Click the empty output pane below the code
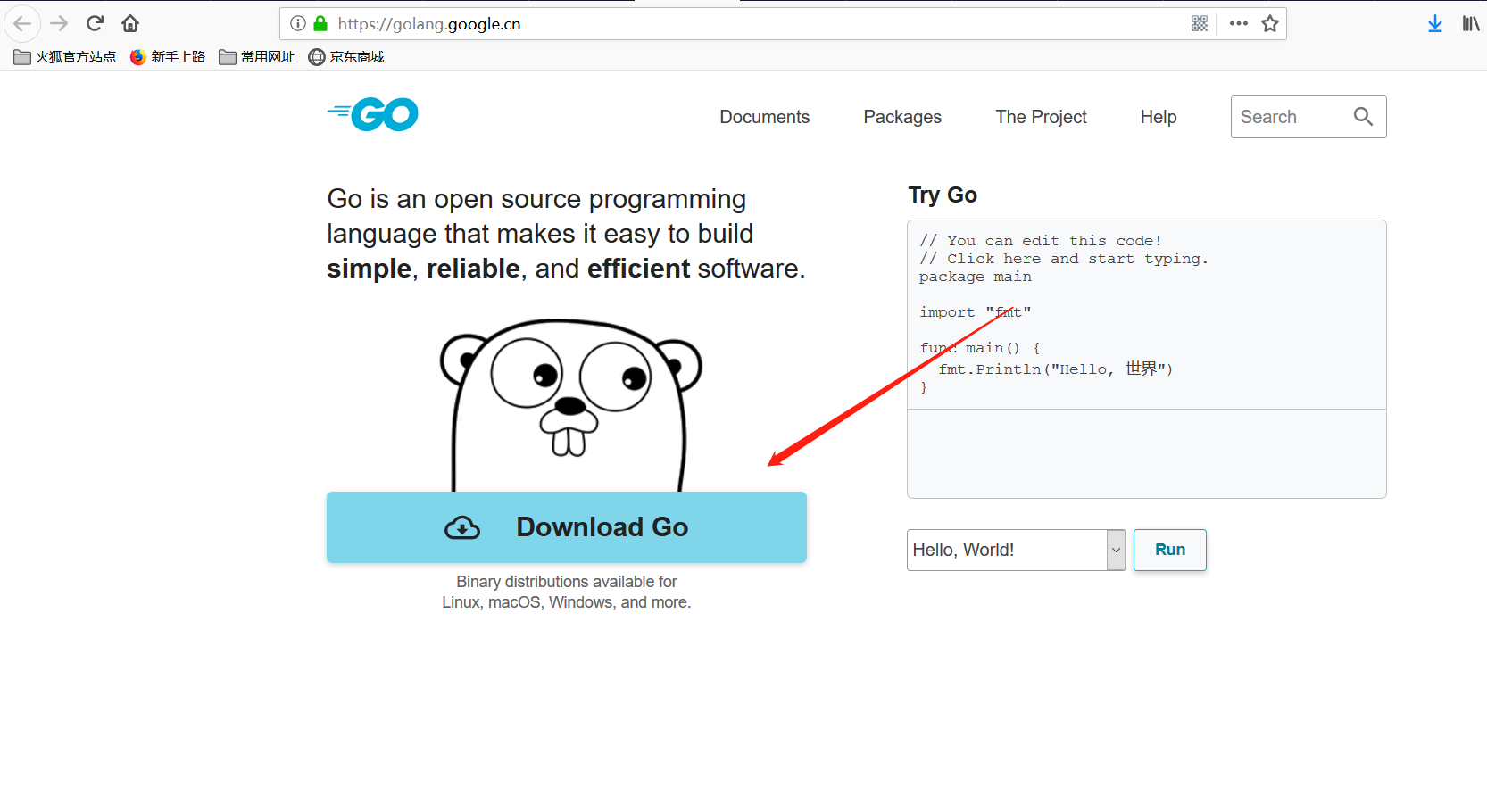The height and width of the screenshot is (812, 1487). click(x=1147, y=453)
